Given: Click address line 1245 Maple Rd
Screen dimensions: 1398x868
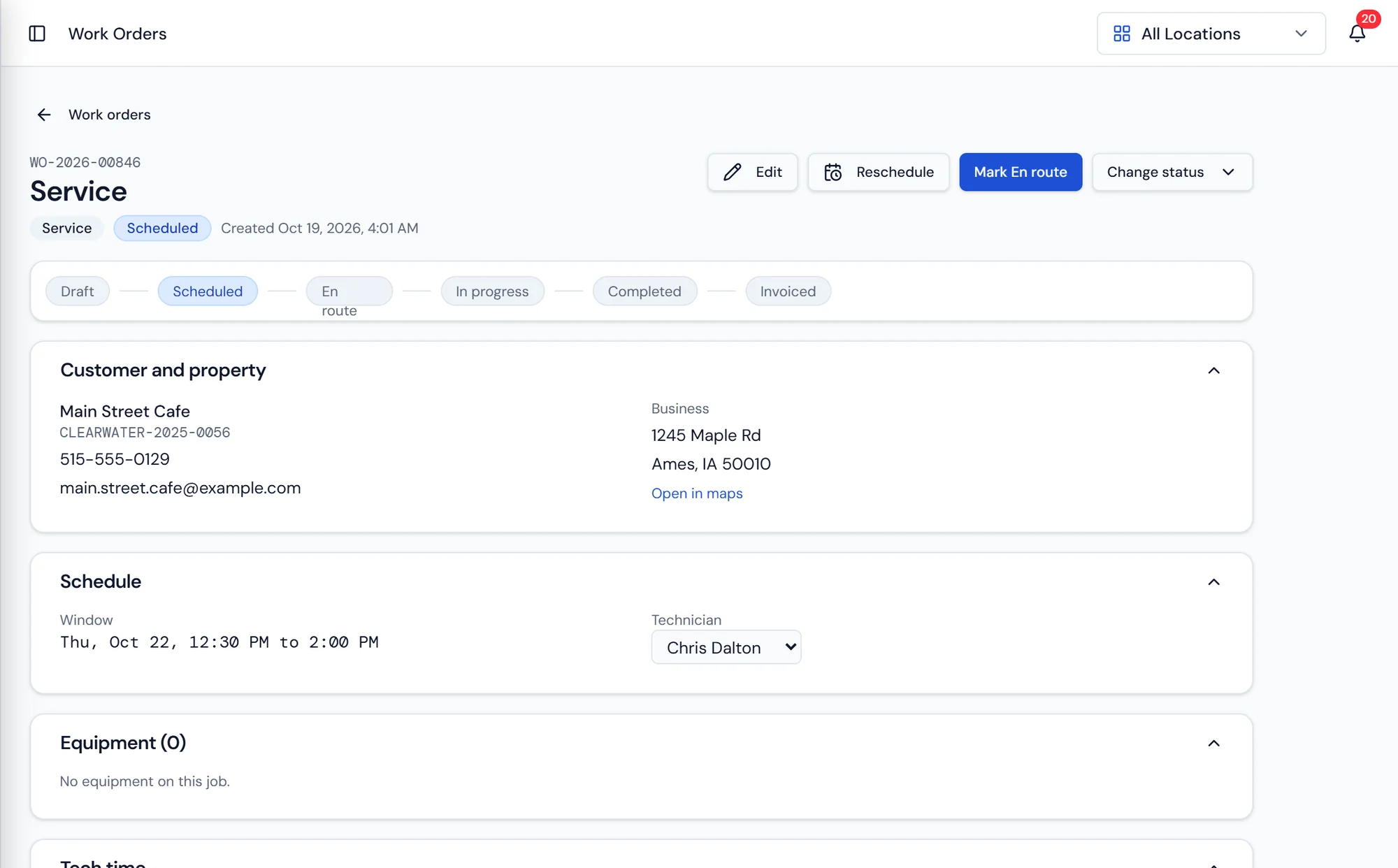Looking at the screenshot, I should (x=706, y=435).
